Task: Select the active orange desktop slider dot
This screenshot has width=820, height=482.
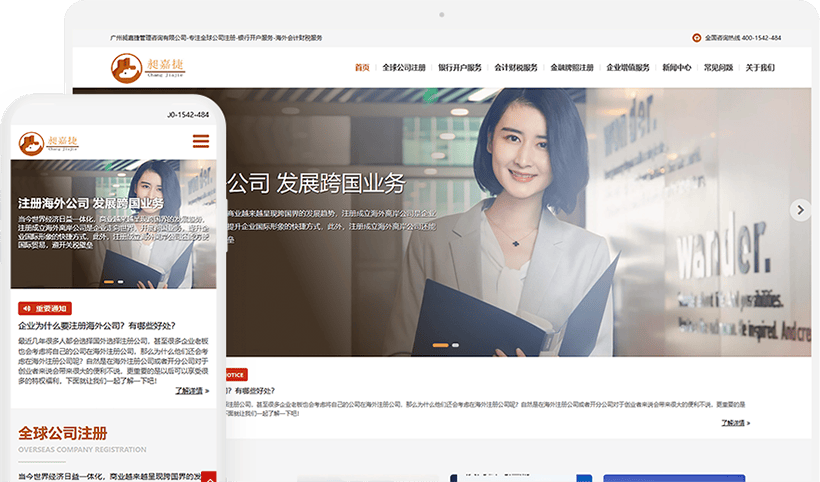Action: coord(440,345)
